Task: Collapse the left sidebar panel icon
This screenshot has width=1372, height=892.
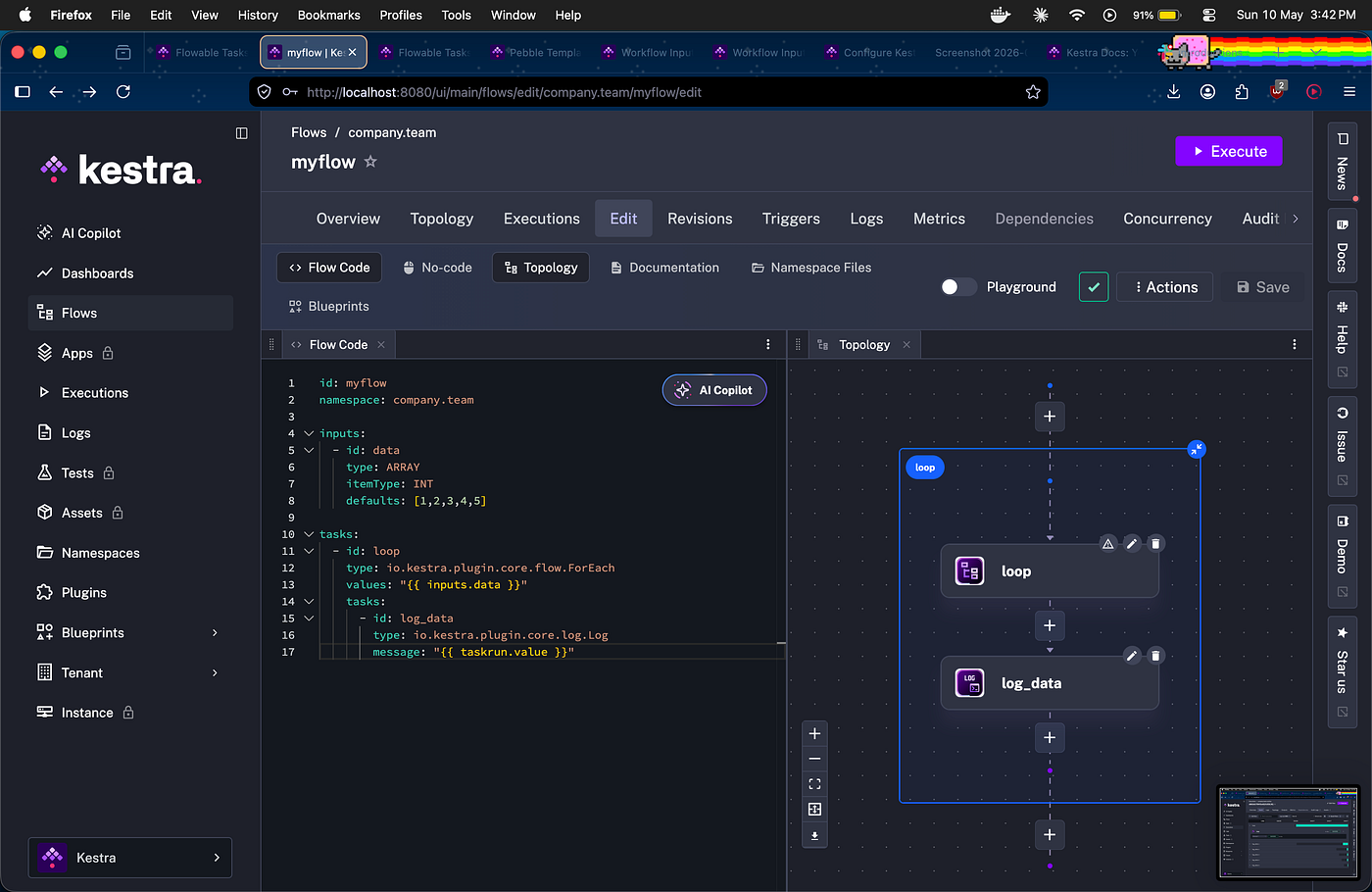Action: (241, 133)
